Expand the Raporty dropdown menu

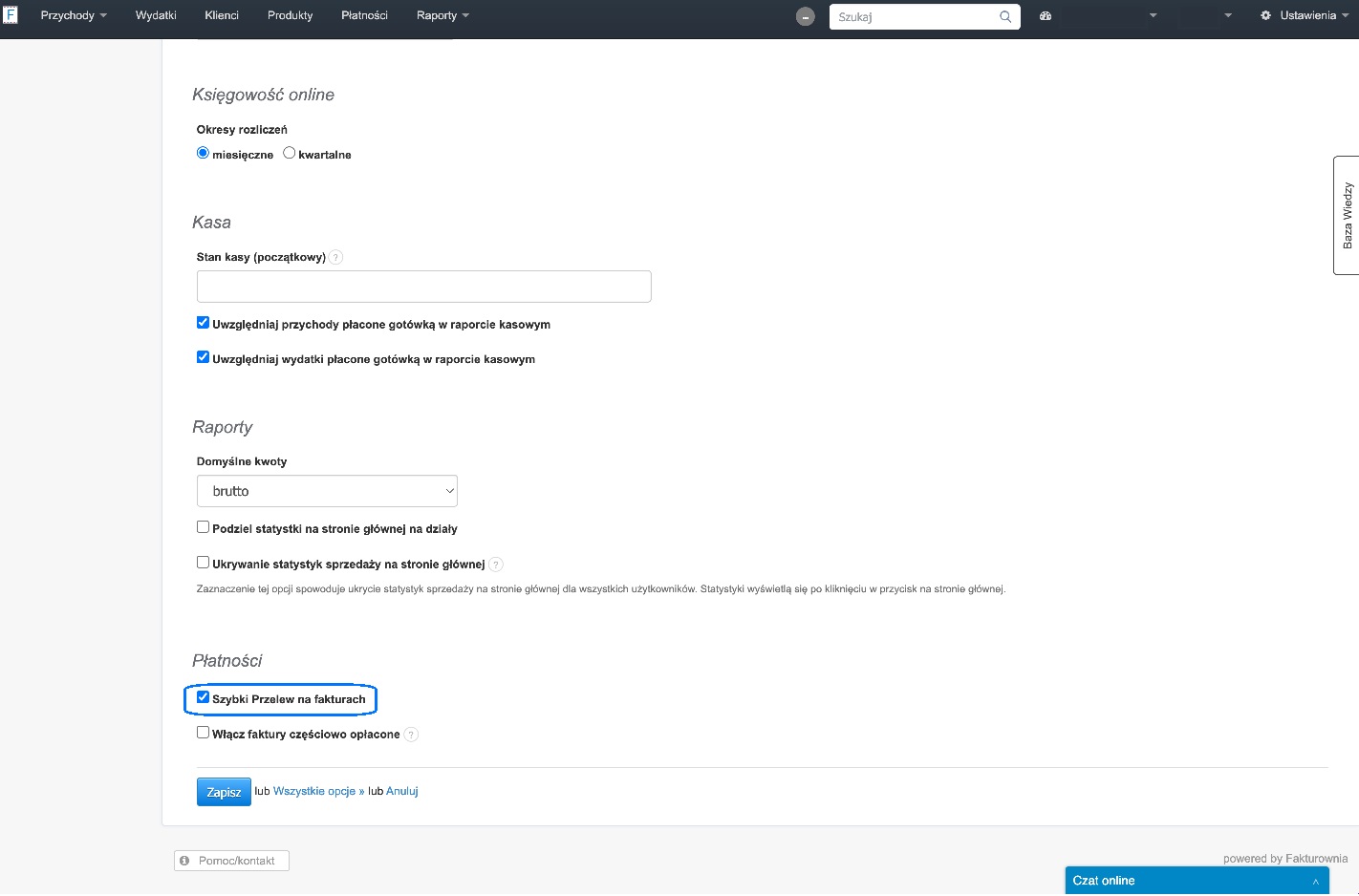click(442, 16)
